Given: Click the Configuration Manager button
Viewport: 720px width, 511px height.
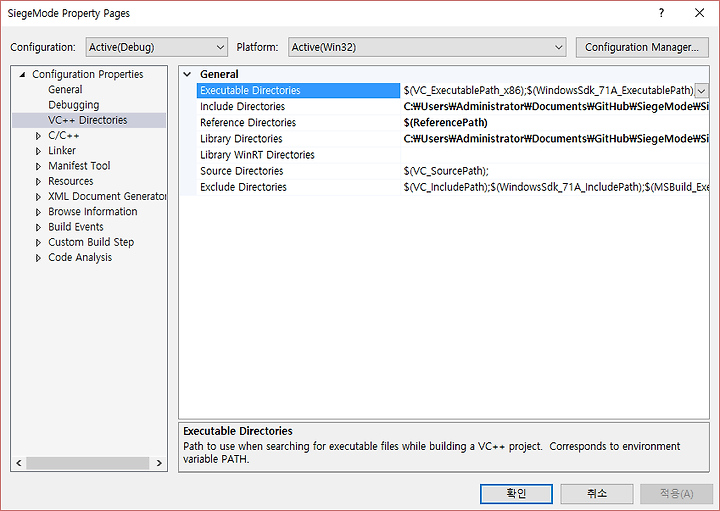Looking at the screenshot, I should click(642, 47).
